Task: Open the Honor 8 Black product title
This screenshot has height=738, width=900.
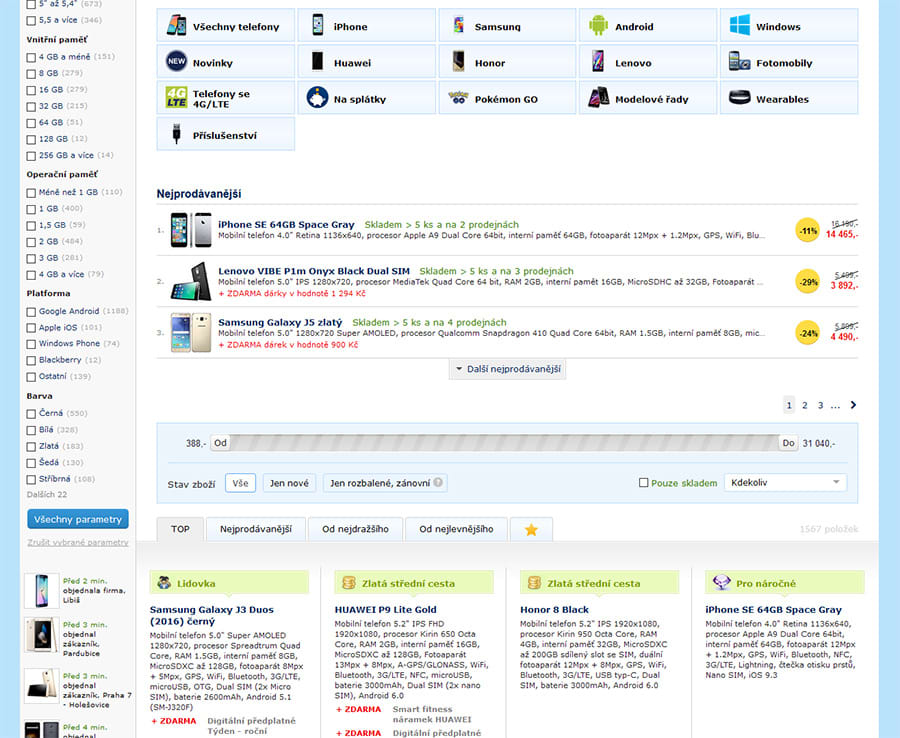Action: 554,609
